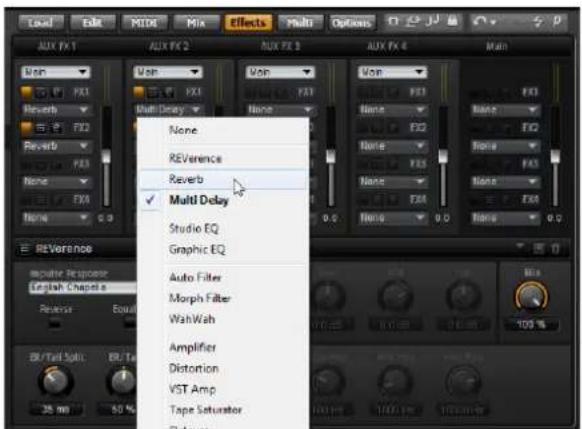The height and width of the screenshot is (429, 582).
Task: Switch to the MIDI tab
Action: (144, 23)
